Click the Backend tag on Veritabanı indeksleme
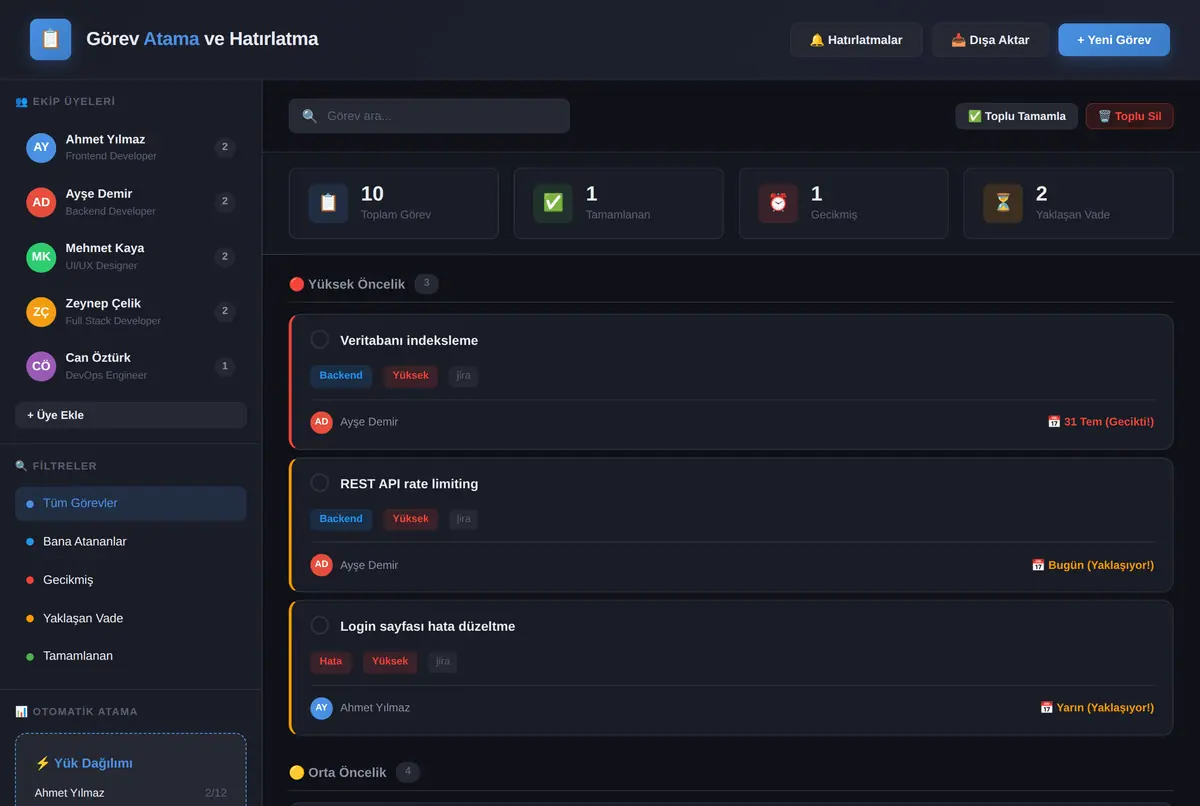This screenshot has height=806, width=1200. coord(341,376)
